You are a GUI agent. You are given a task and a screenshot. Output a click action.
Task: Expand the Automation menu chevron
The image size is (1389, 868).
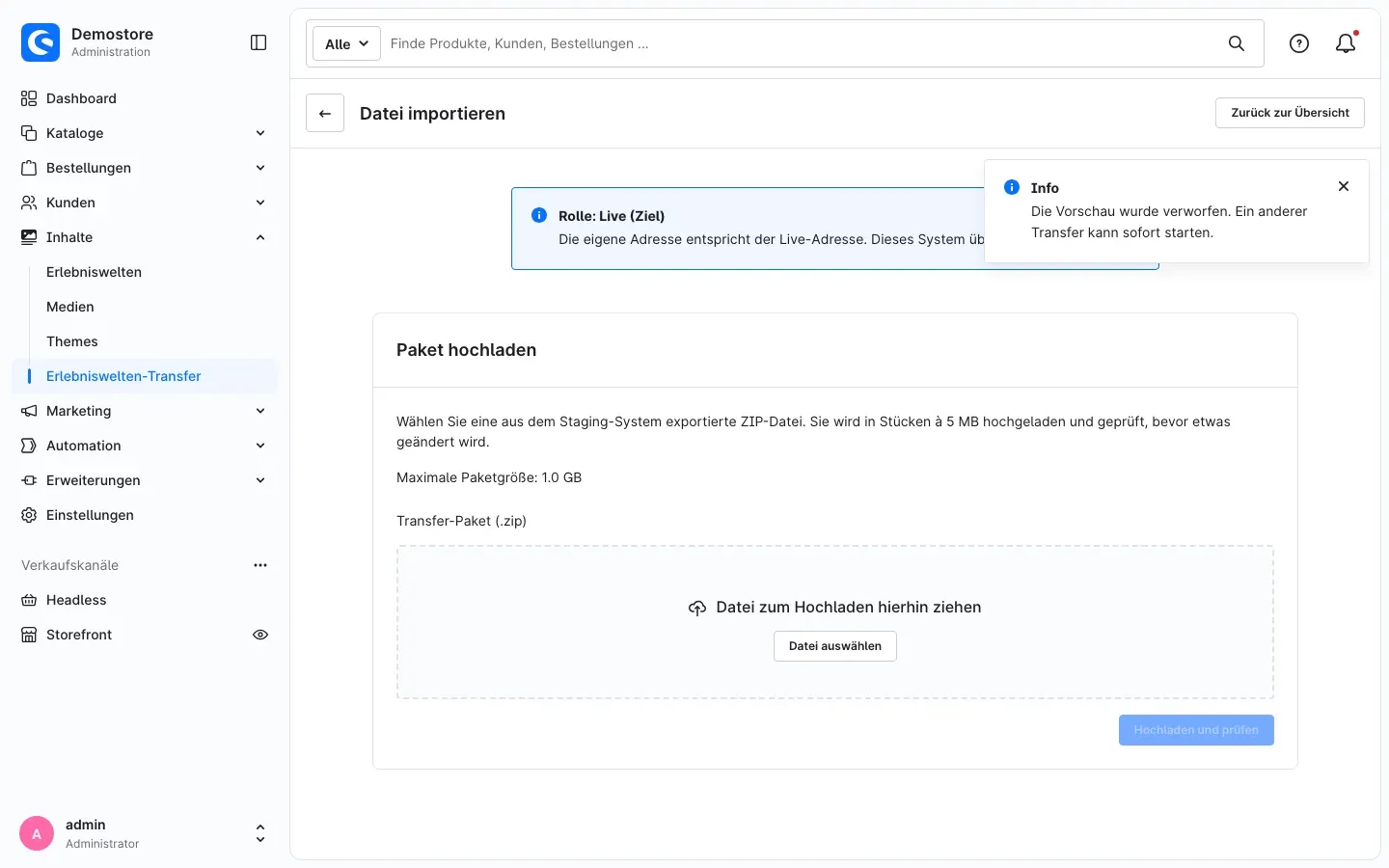[260, 446]
